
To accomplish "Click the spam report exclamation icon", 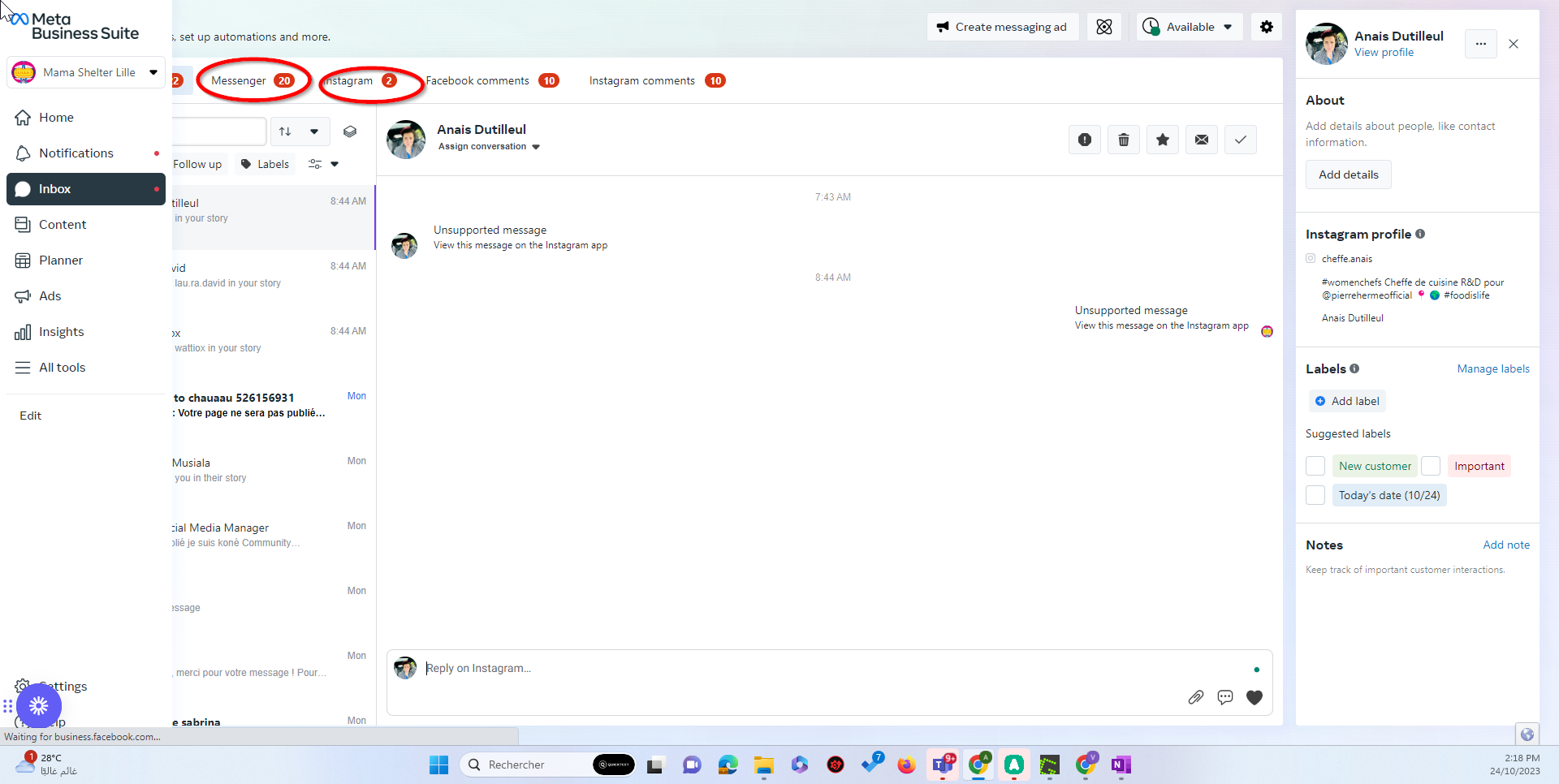I will tap(1084, 140).
